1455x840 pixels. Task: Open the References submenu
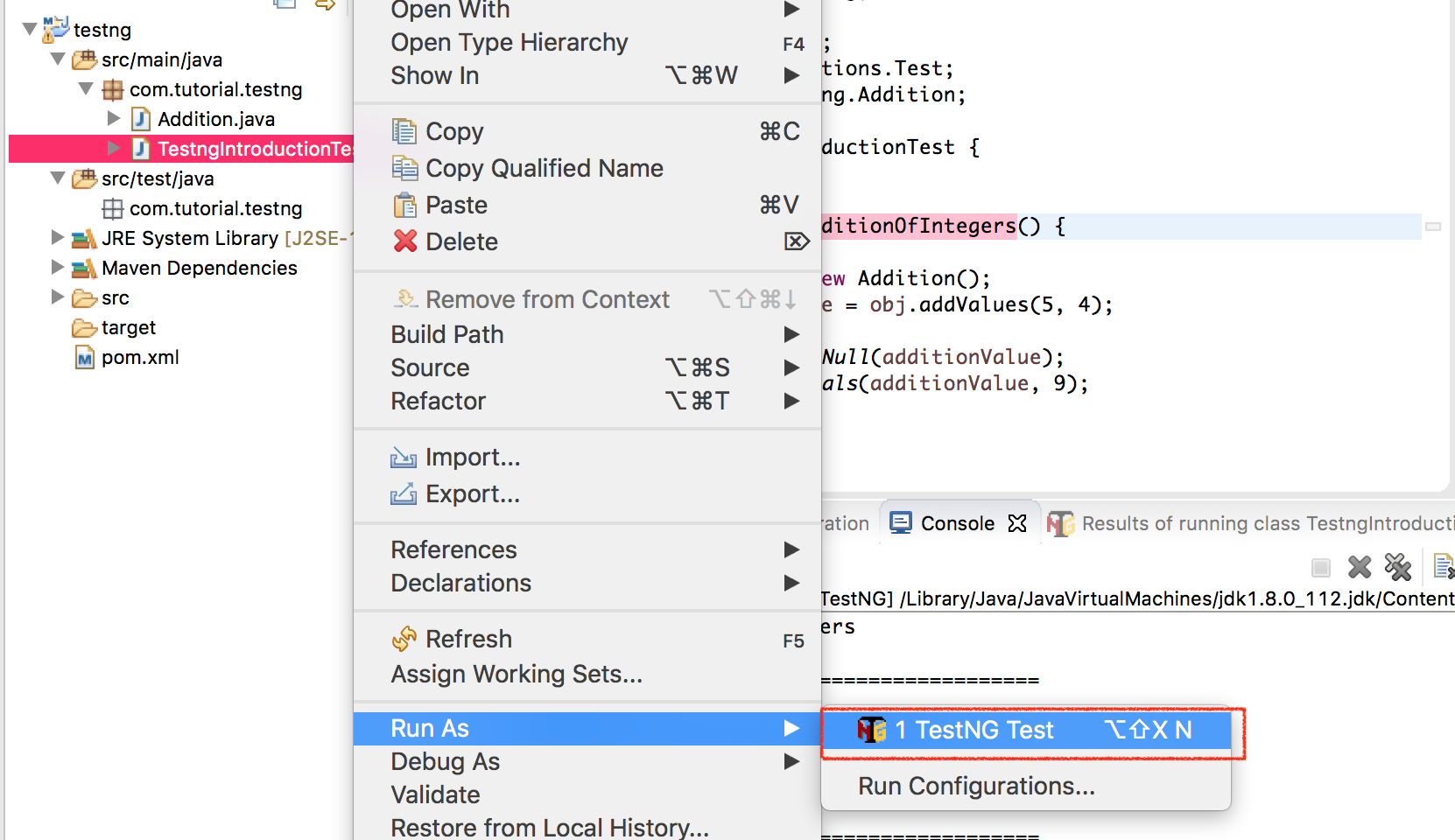pos(587,549)
